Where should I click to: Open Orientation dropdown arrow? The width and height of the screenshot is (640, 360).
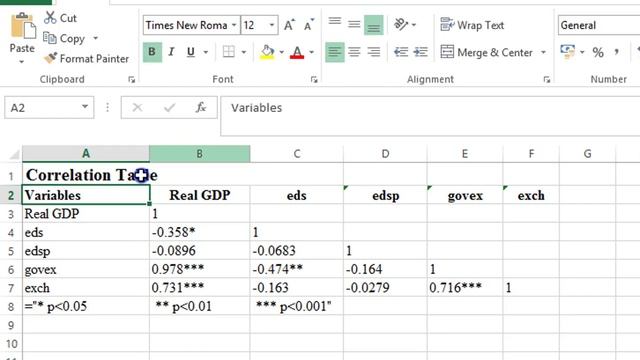coord(414,25)
